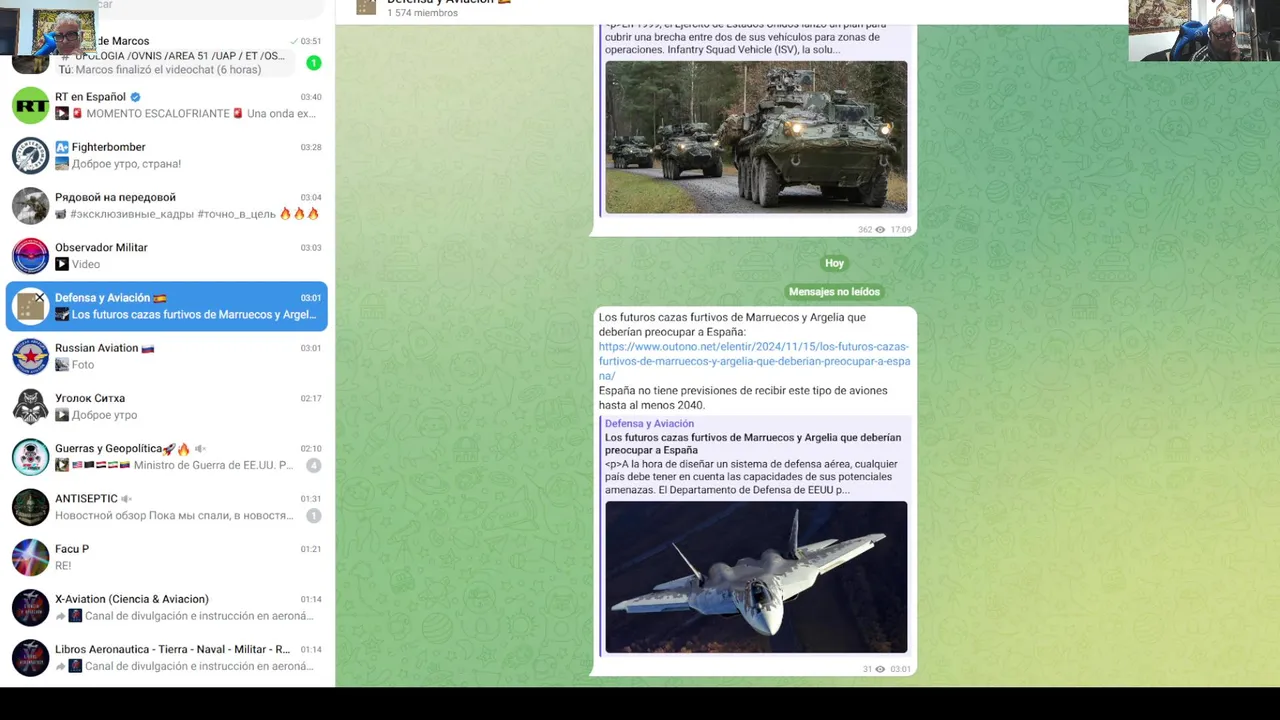Open the Fighterbomber chat
The width and height of the screenshot is (1280, 720).
[167, 155]
